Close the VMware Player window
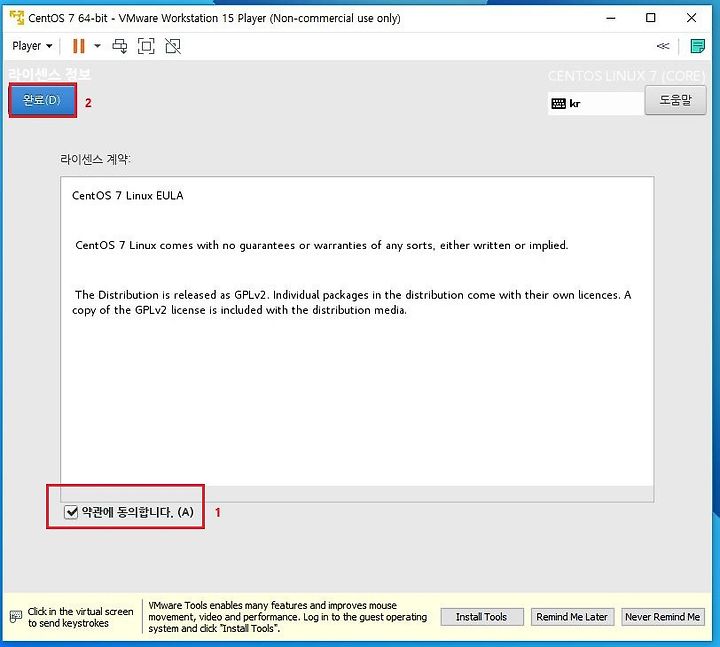The width and height of the screenshot is (720, 647). 691,18
